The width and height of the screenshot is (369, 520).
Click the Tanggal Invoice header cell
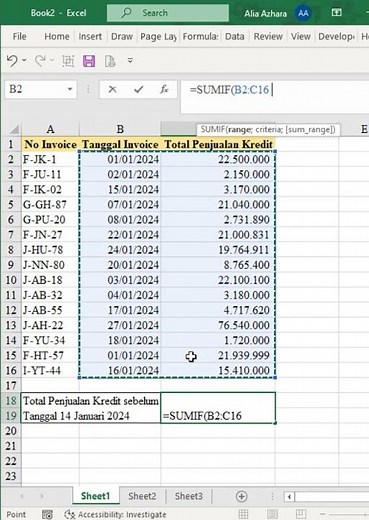[120, 144]
